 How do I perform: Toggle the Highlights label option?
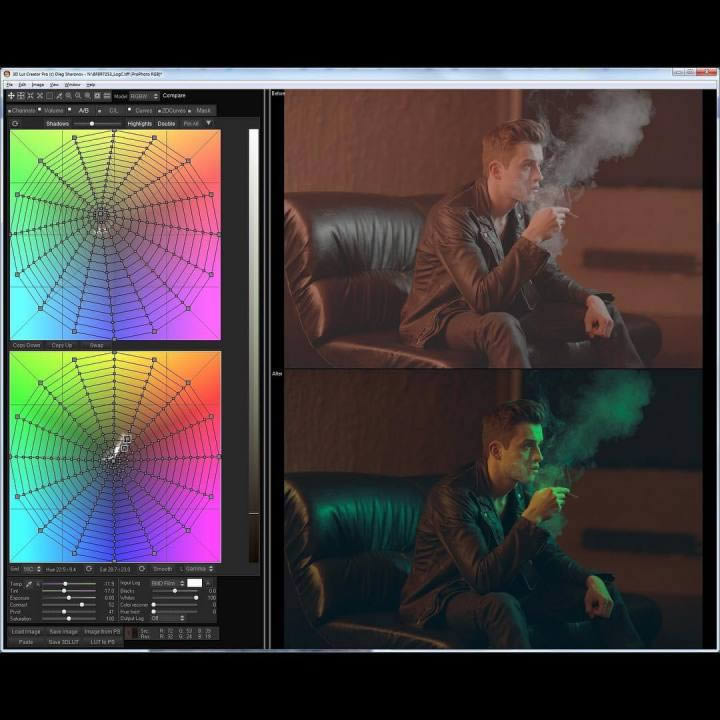(x=140, y=124)
